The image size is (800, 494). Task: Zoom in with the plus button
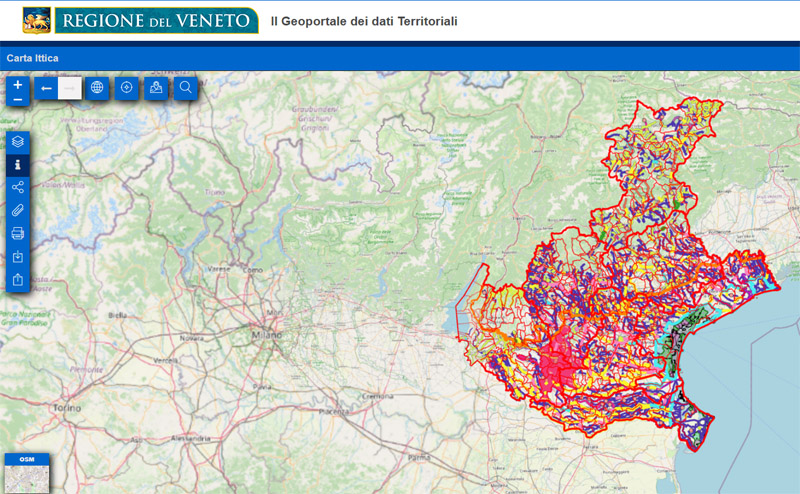click(18, 84)
